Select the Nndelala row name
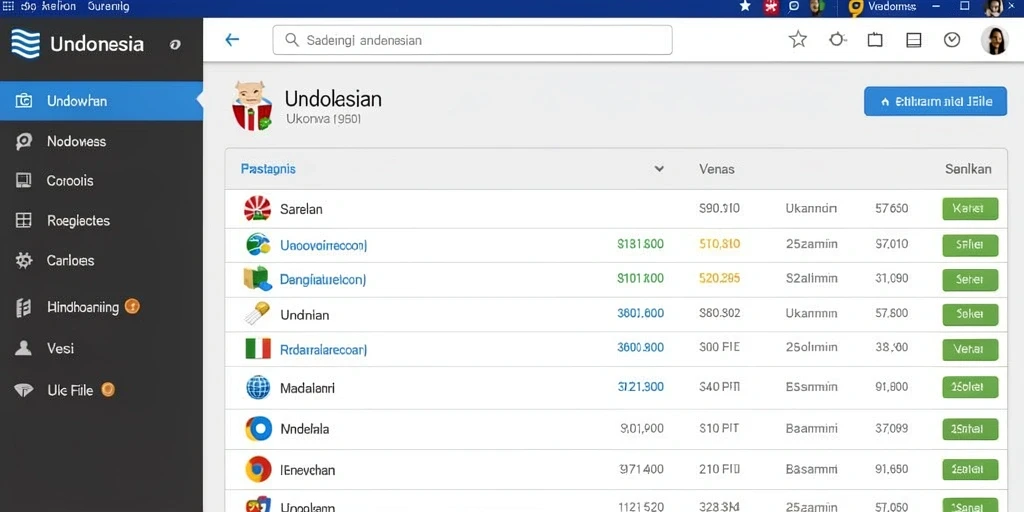 (x=304, y=430)
